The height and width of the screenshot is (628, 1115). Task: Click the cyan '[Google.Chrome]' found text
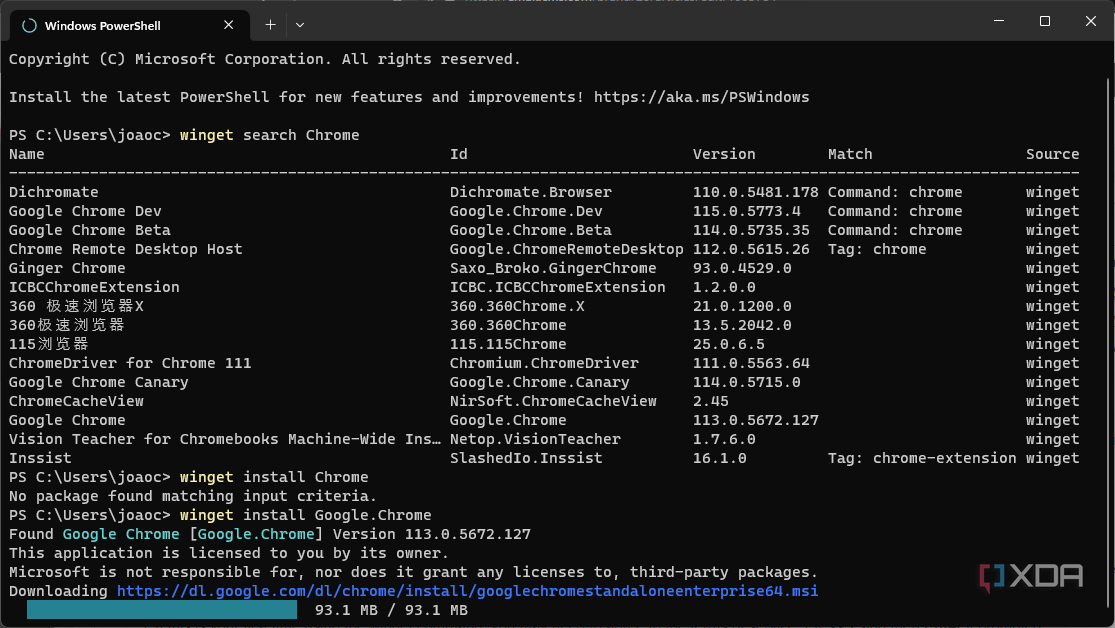point(256,534)
